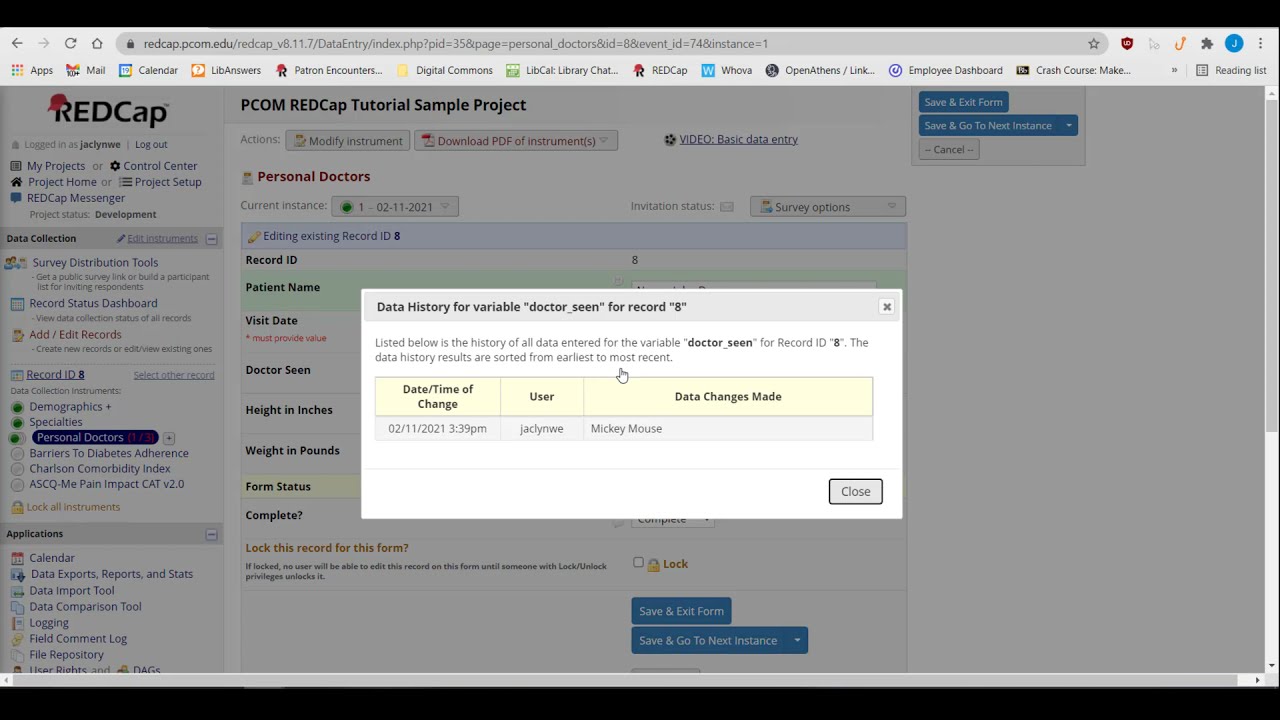Open the REDCap bookmark
1280x720 pixels.
click(x=660, y=70)
